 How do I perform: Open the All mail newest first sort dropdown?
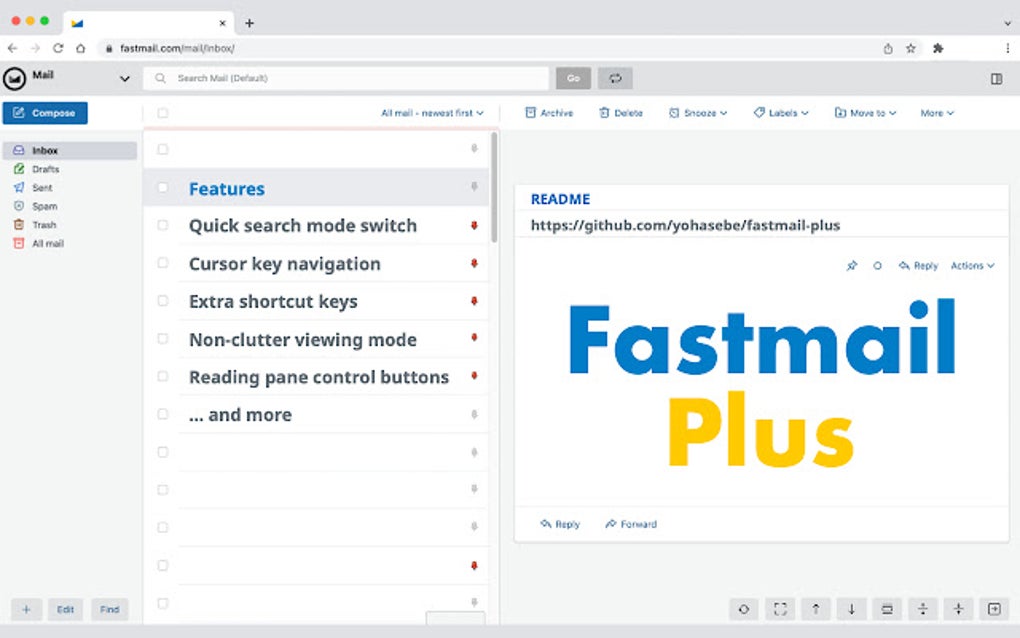click(x=432, y=113)
